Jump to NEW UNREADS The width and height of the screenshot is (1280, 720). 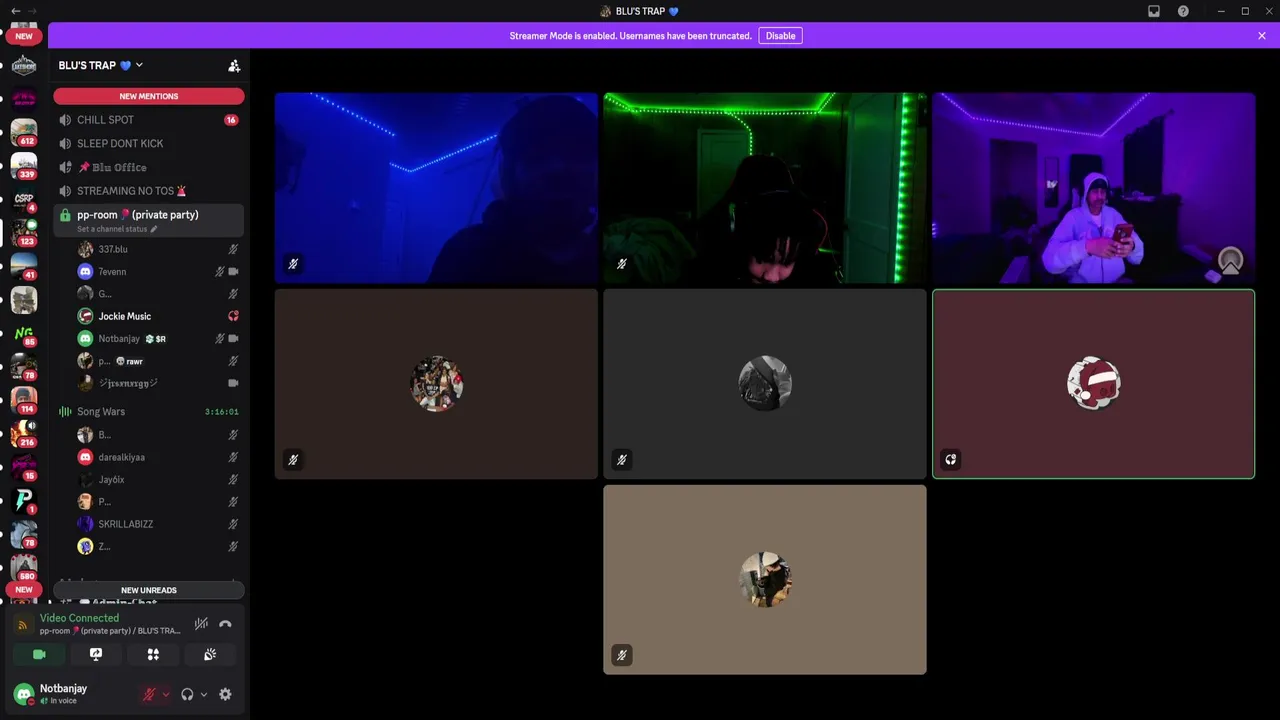[x=149, y=590]
